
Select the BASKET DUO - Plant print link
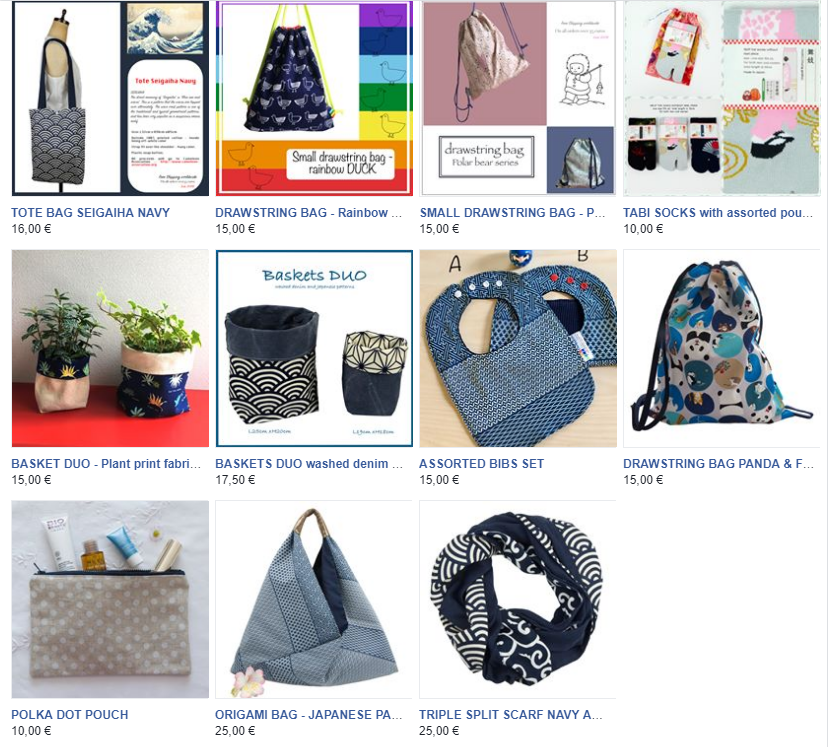pyautogui.click(x=106, y=464)
